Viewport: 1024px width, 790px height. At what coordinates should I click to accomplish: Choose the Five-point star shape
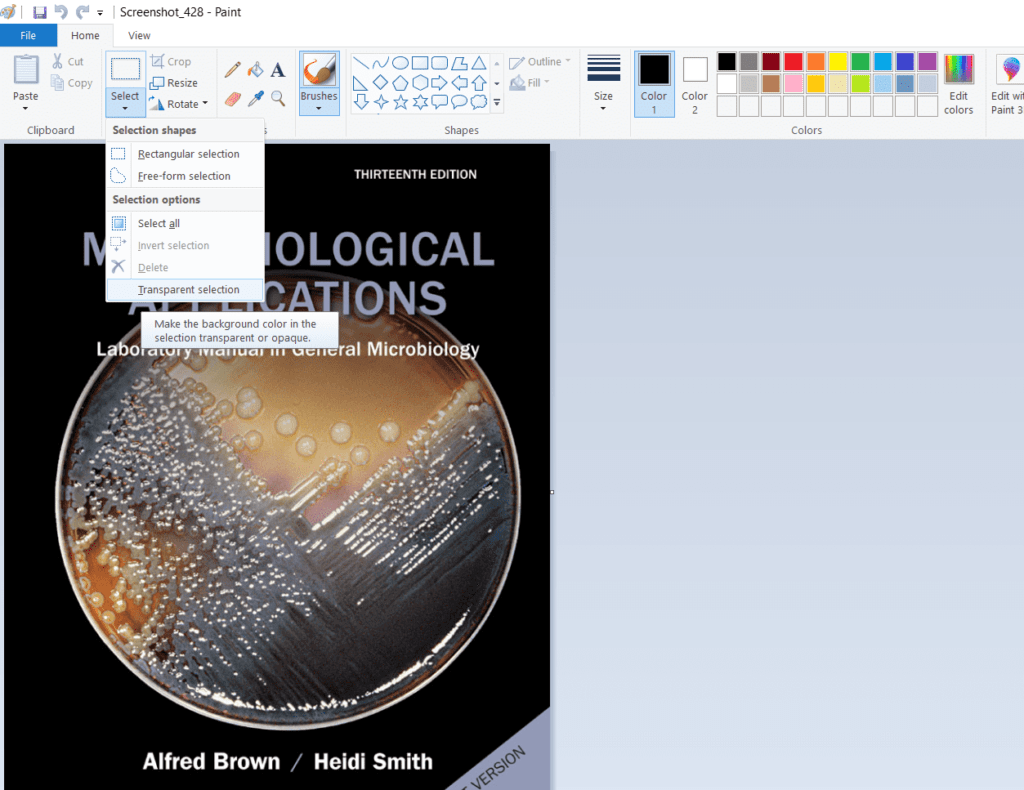click(400, 103)
